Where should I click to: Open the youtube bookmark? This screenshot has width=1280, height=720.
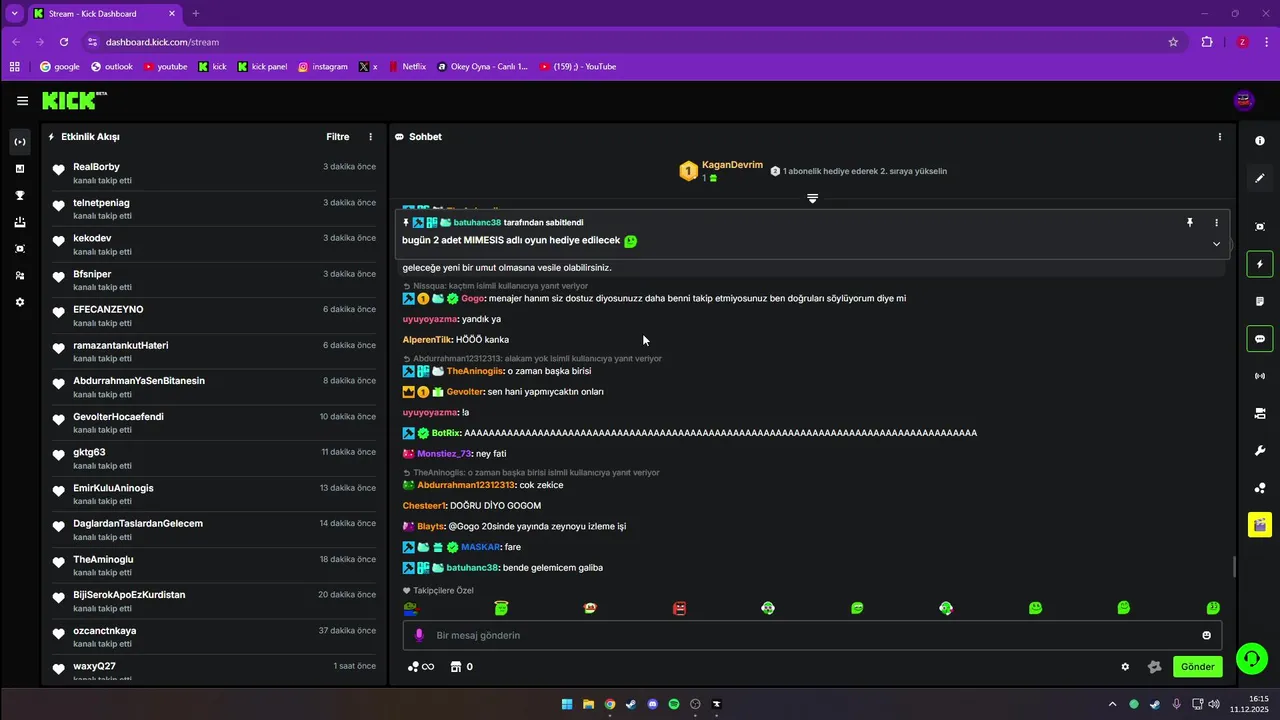[165, 67]
